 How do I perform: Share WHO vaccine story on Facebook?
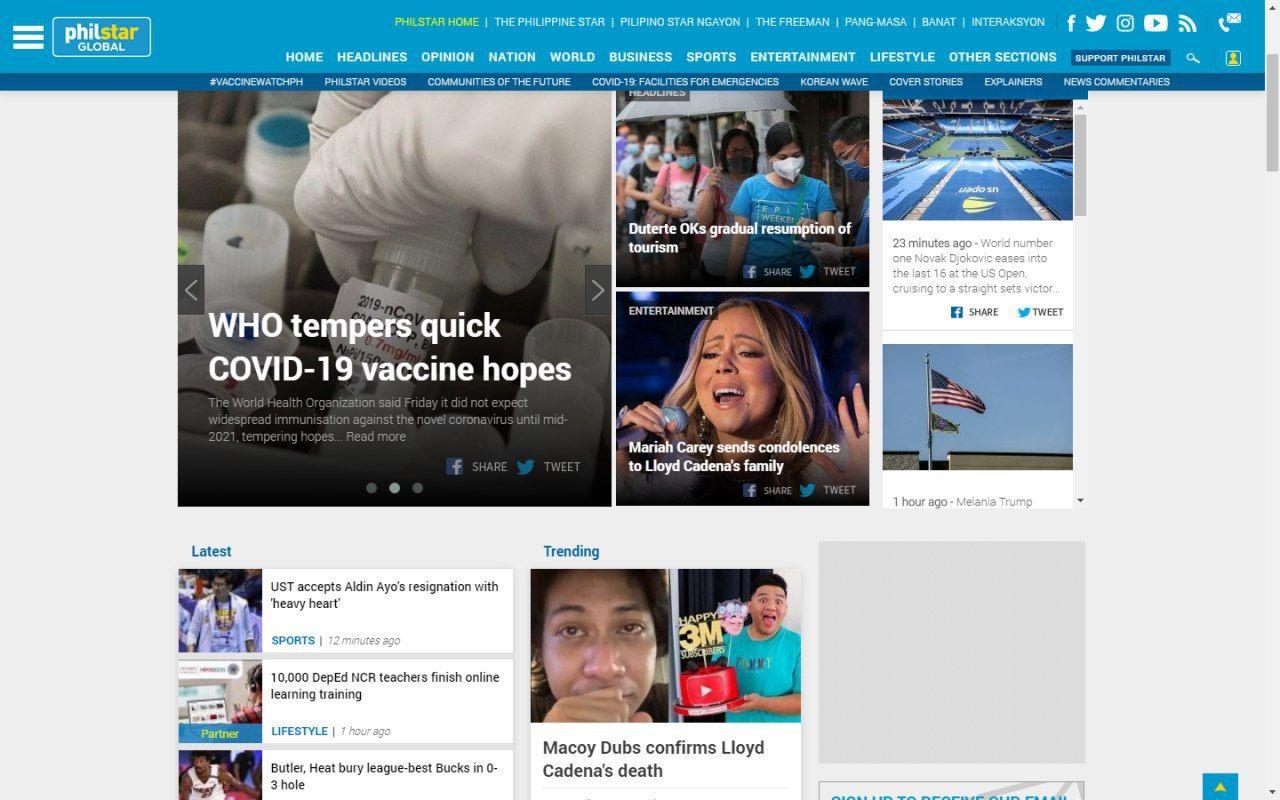click(477, 466)
